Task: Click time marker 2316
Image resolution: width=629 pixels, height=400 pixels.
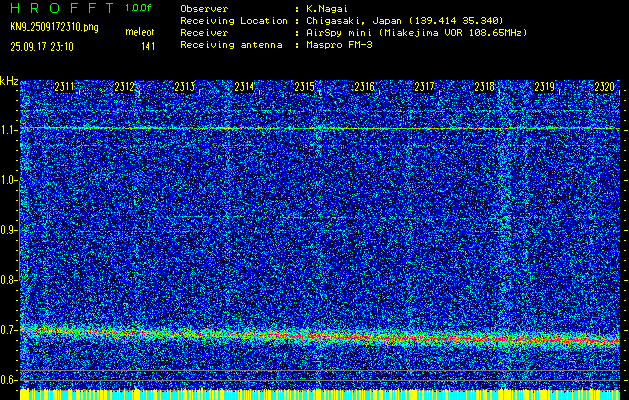Action: 365,87
